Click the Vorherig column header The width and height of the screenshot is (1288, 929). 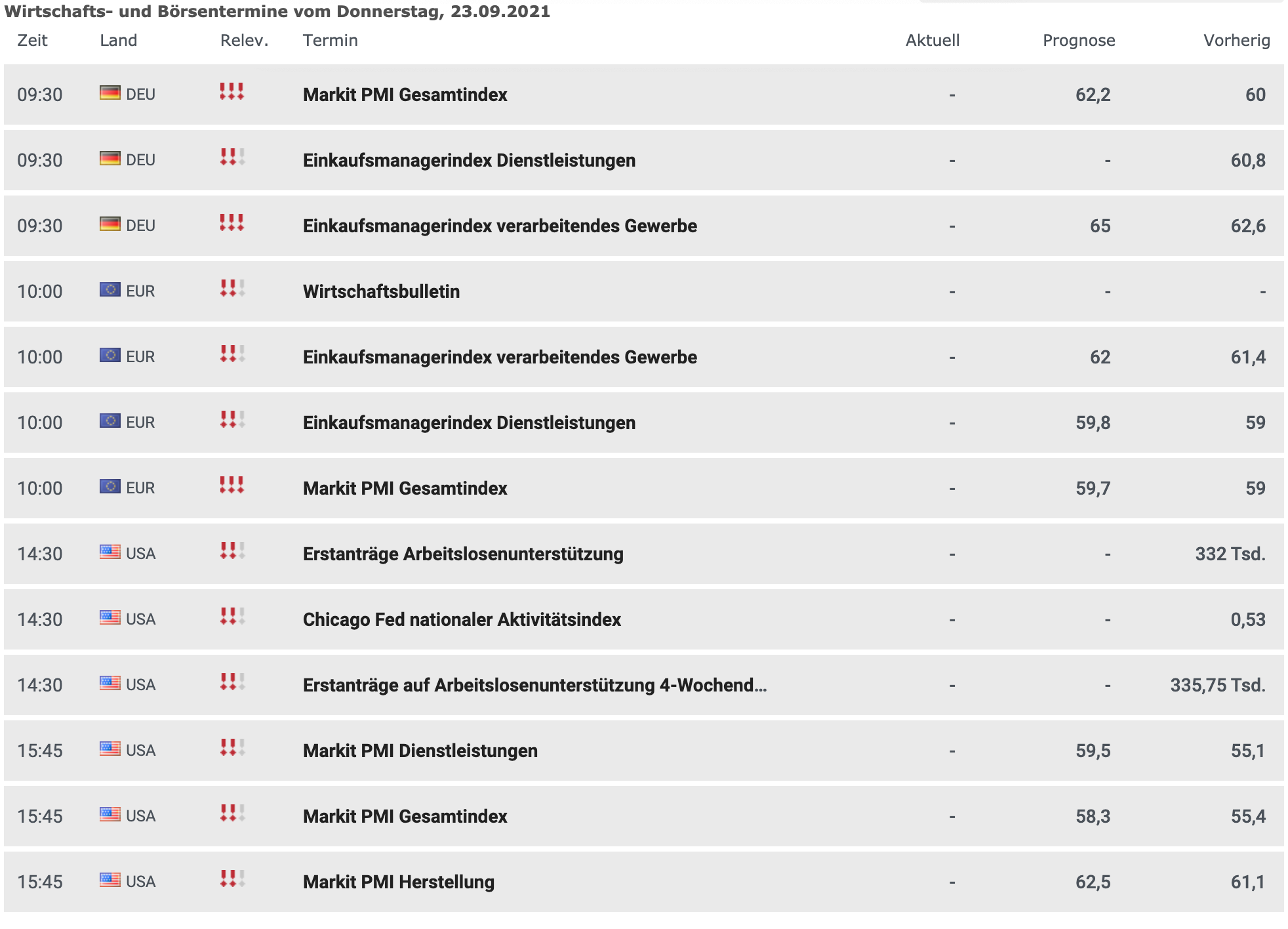pos(1236,40)
